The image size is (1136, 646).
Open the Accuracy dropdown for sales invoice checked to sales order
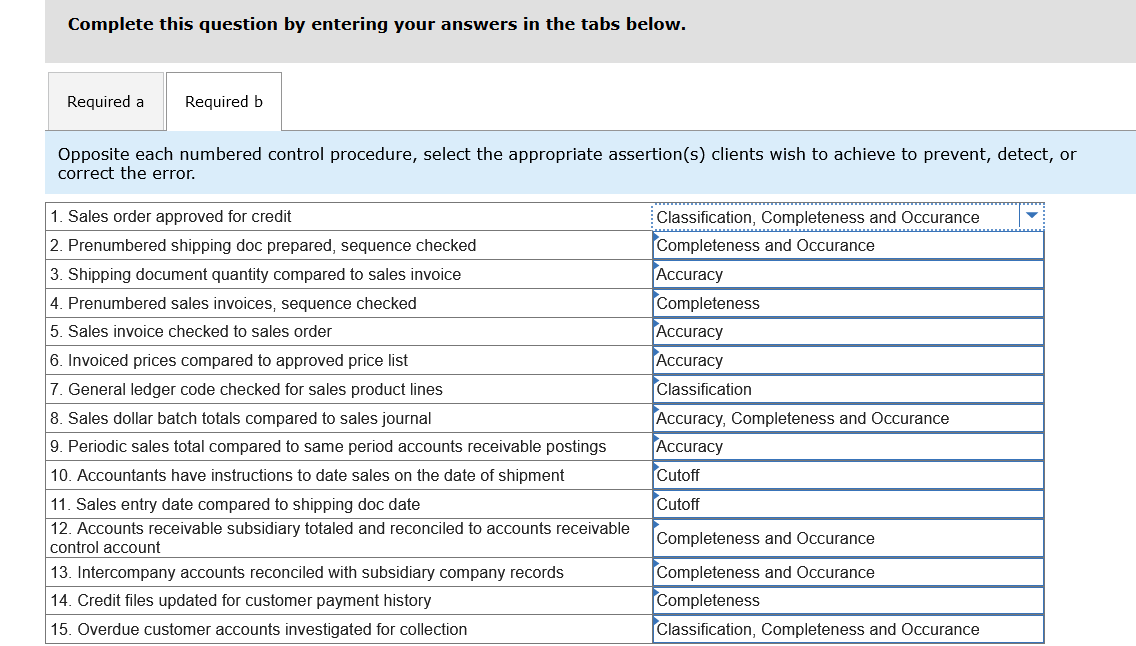[x=848, y=331]
